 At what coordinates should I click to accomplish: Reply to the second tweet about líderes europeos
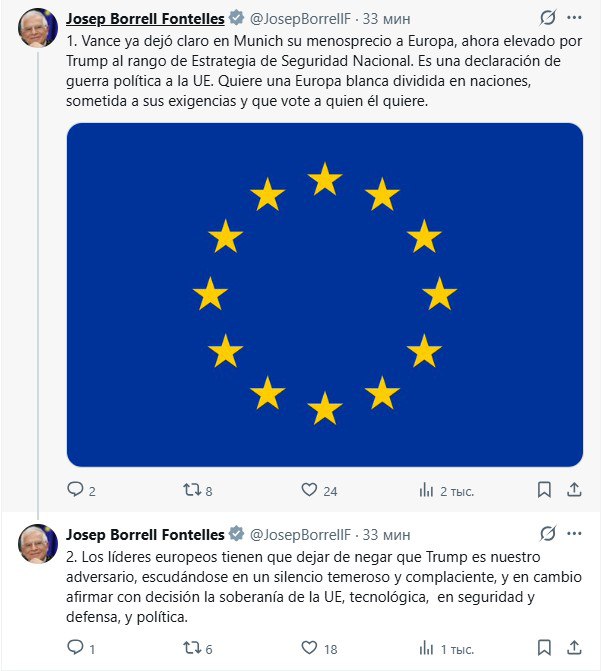75,648
